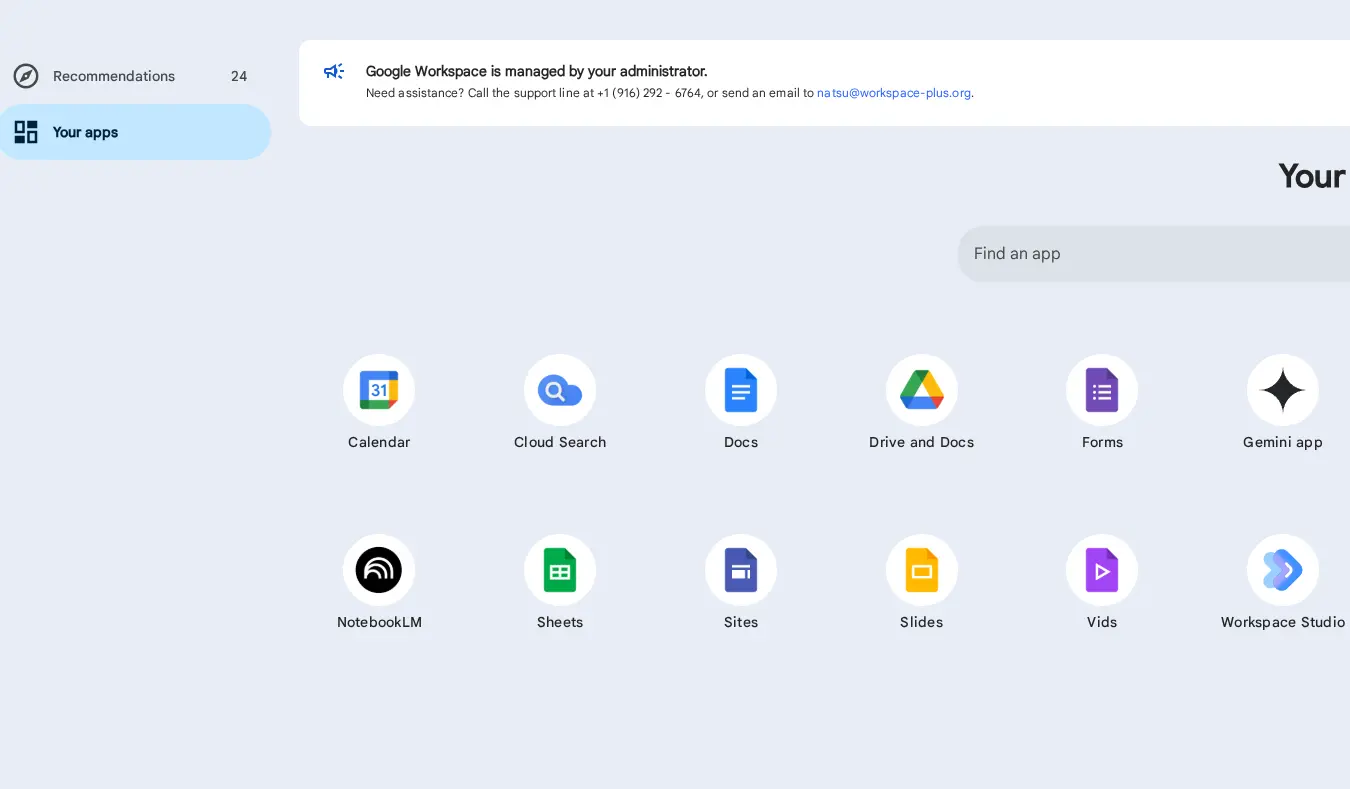Click the NotebookLM text label

(379, 622)
